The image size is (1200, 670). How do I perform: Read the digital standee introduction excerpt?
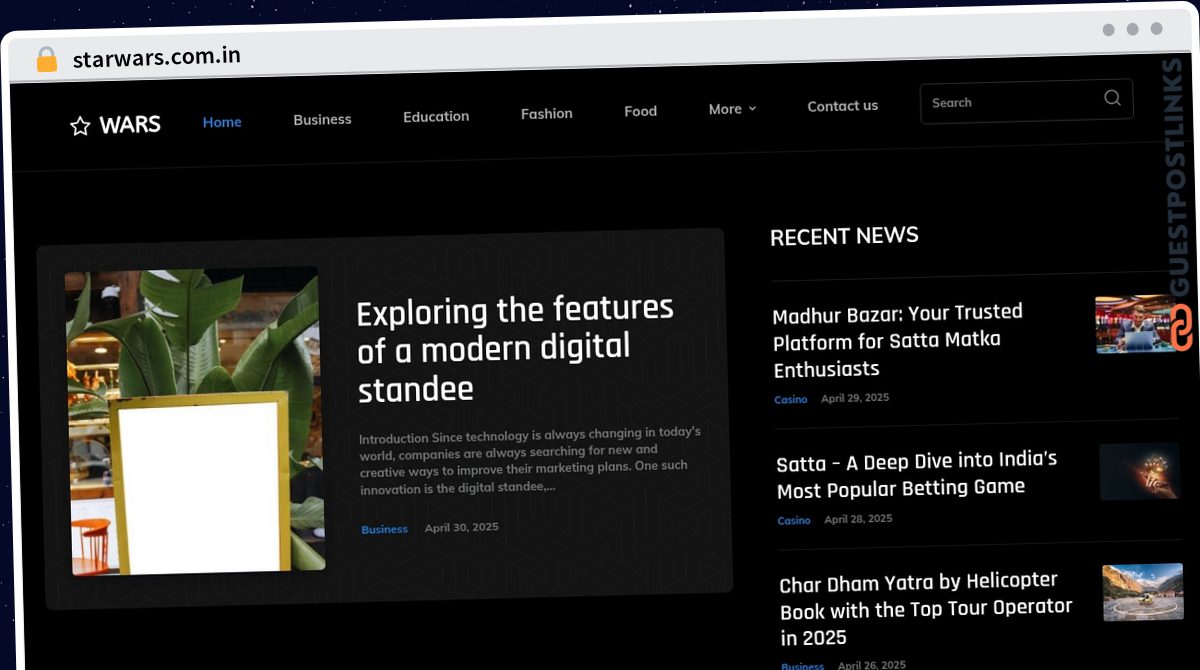[x=531, y=460]
